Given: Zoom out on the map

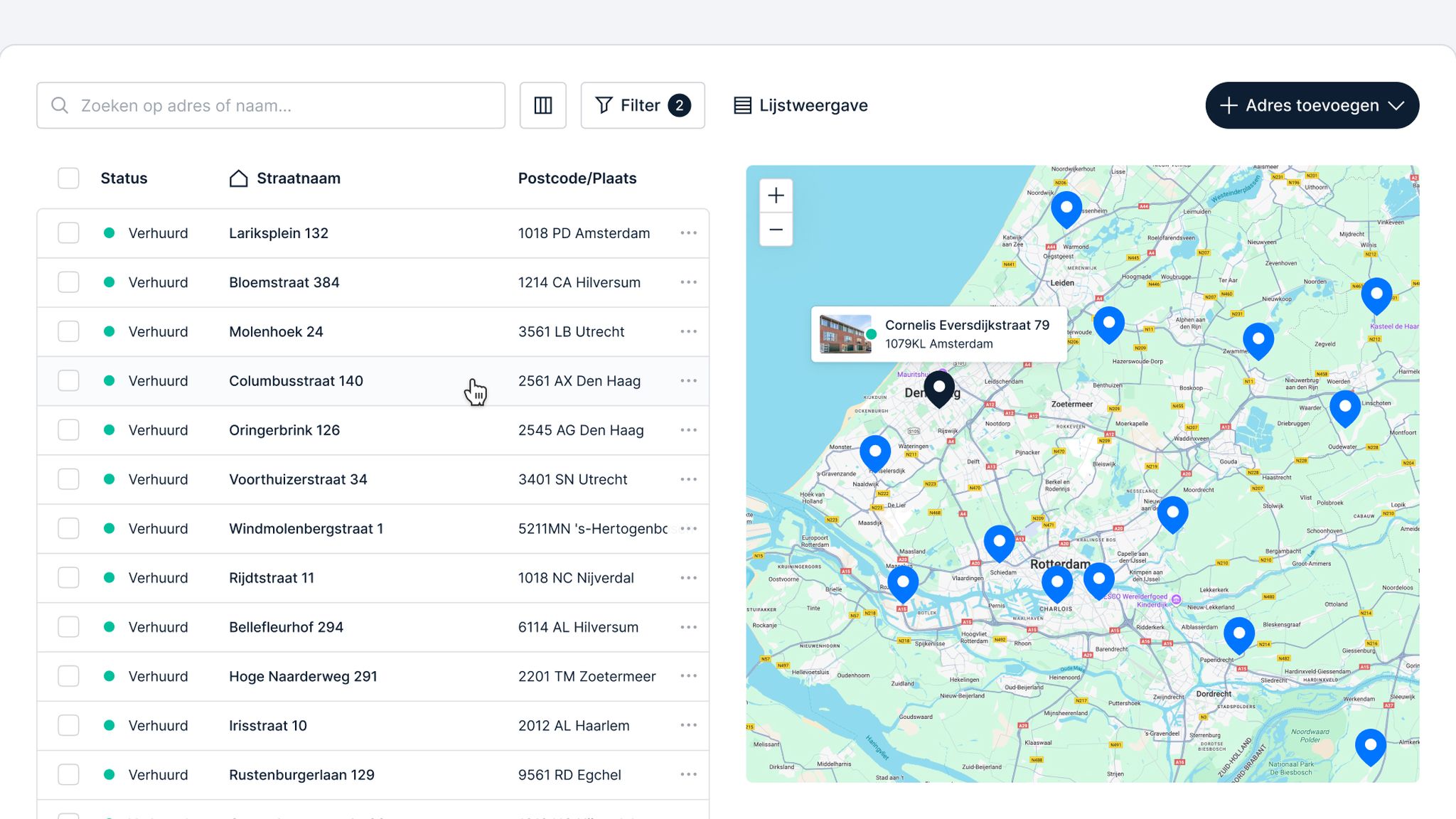Looking at the screenshot, I should coord(776,230).
